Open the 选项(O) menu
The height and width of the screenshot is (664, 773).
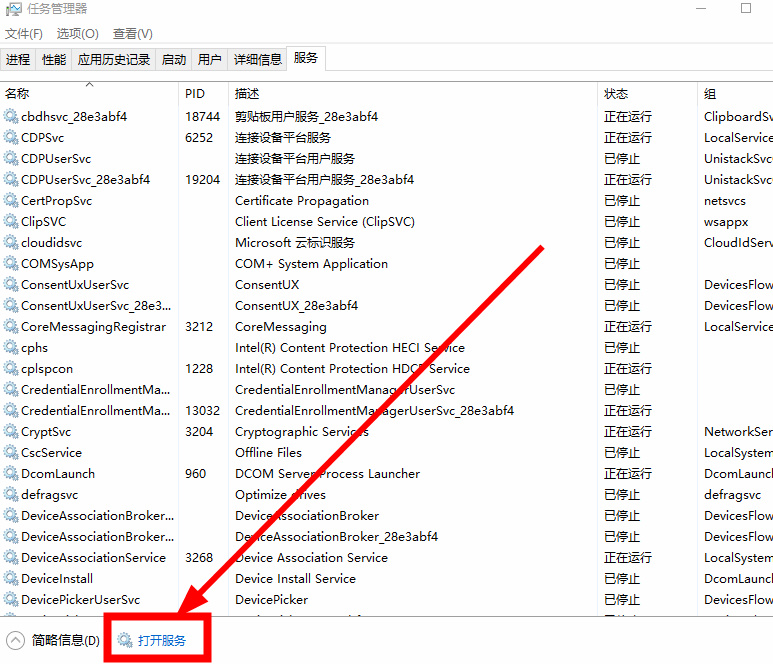click(x=77, y=34)
